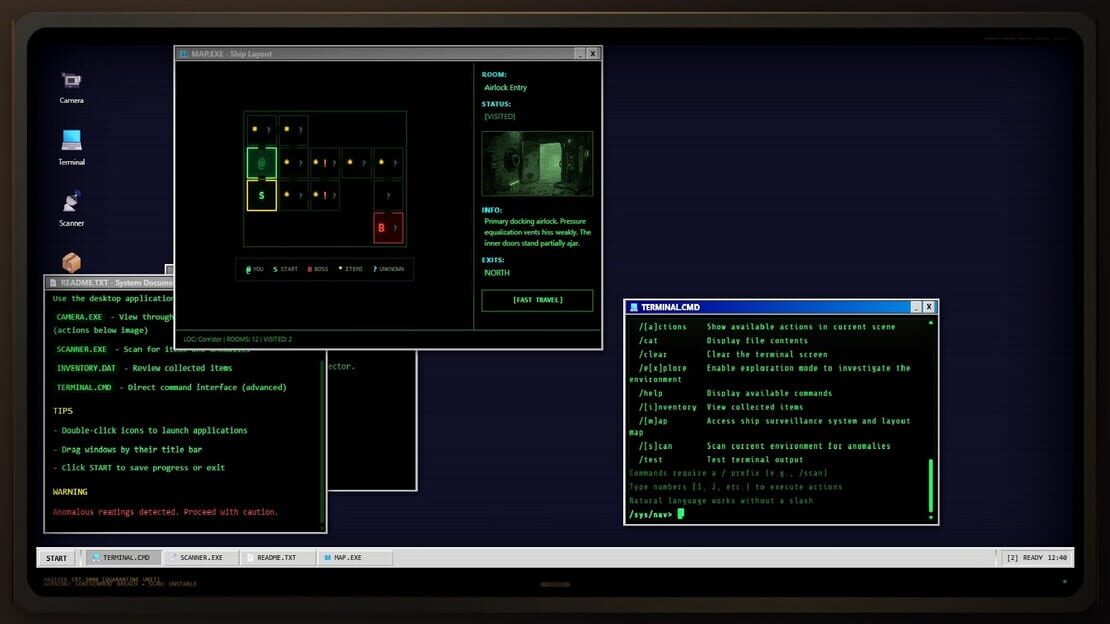Viewport: 1110px width, 624px height.
Task: Click the [VISITED] status text
Action: (500, 117)
